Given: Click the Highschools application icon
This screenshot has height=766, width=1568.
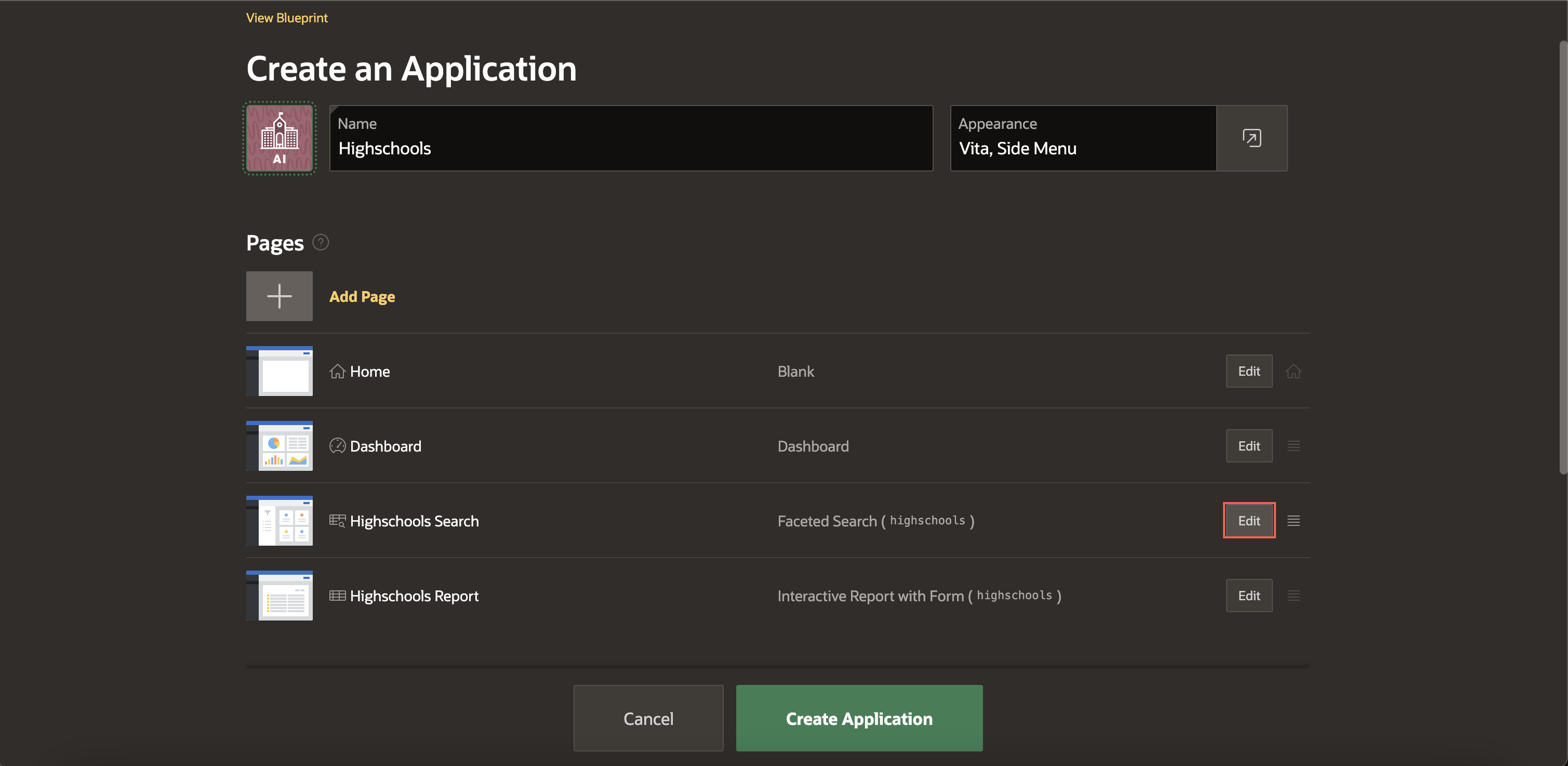Looking at the screenshot, I should click(x=280, y=138).
